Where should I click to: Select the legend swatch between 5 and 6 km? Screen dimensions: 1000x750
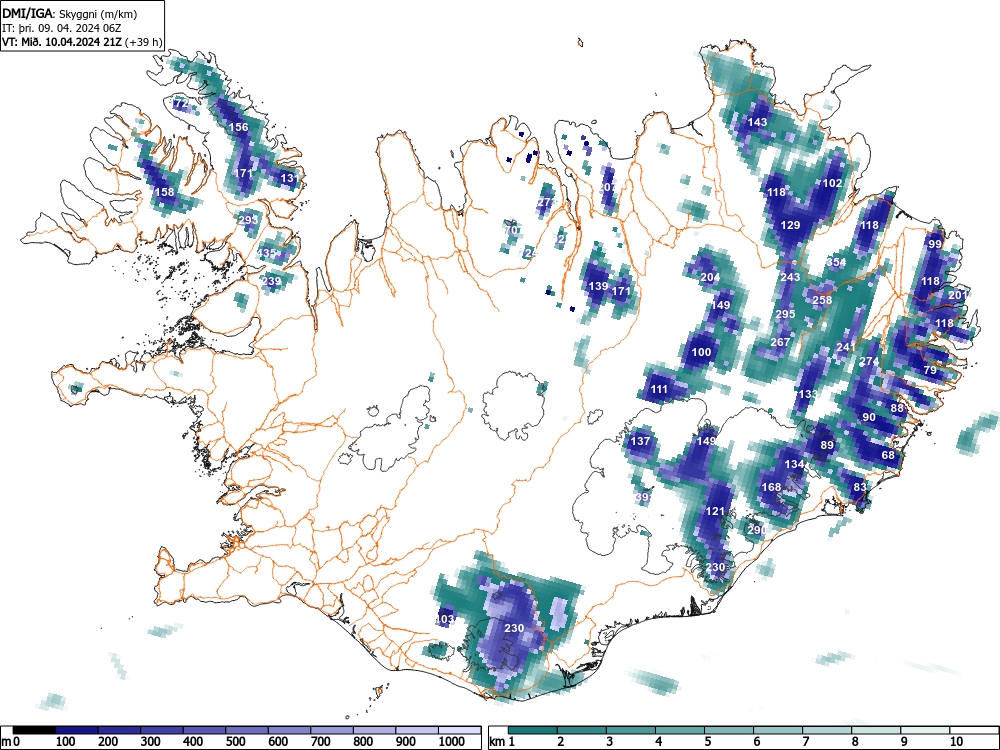pyautogui.click(x=730, y=730)
